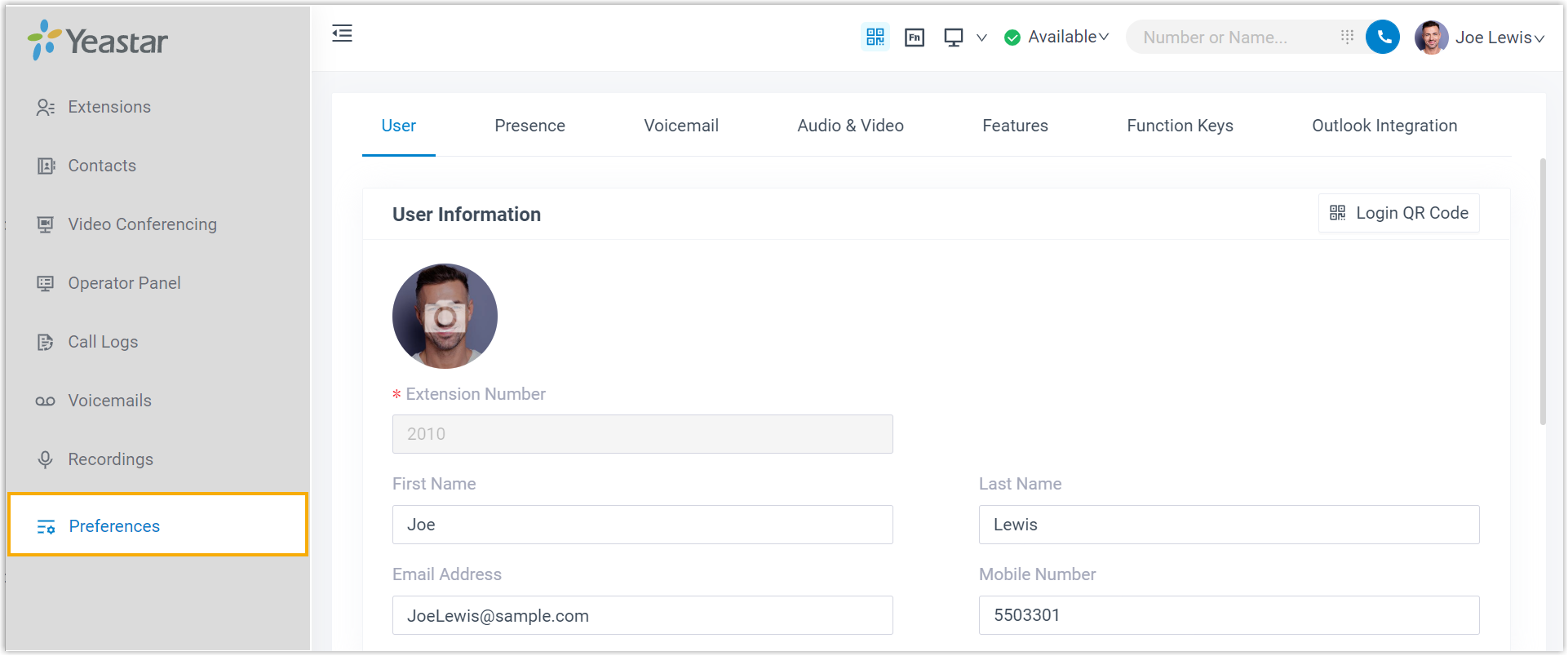
Task: Open the Available presence status dropdown
Action: 1056,37
